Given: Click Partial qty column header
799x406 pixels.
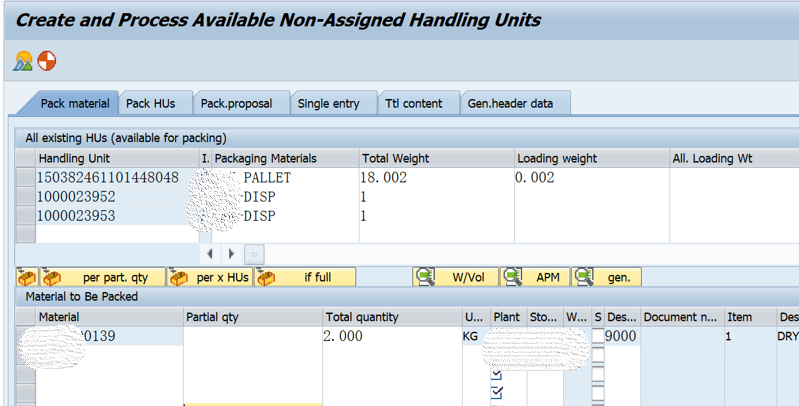Looking at the screenshot, I should (253, 317).
